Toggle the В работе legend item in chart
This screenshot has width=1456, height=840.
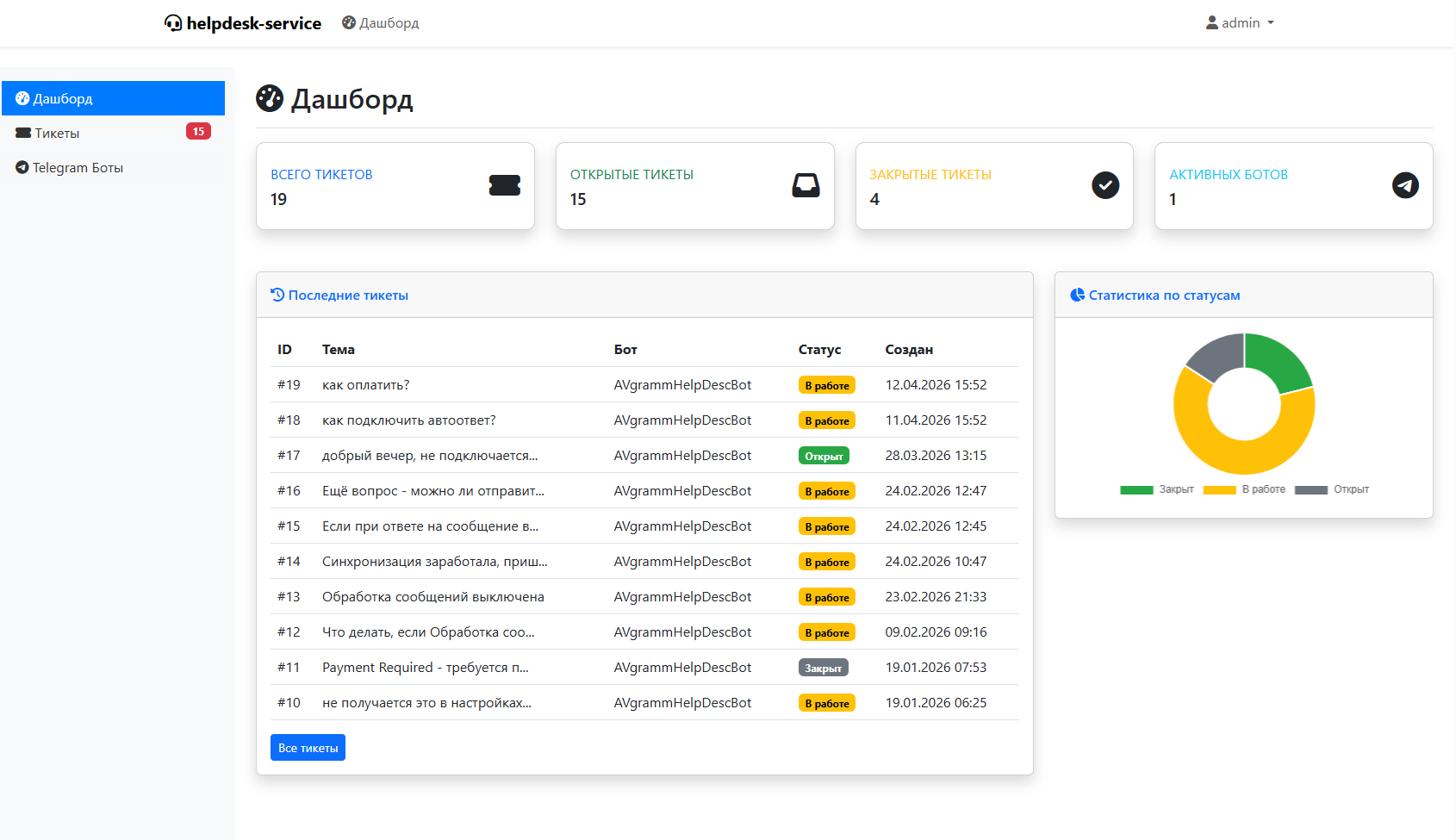pos(1244,489)
